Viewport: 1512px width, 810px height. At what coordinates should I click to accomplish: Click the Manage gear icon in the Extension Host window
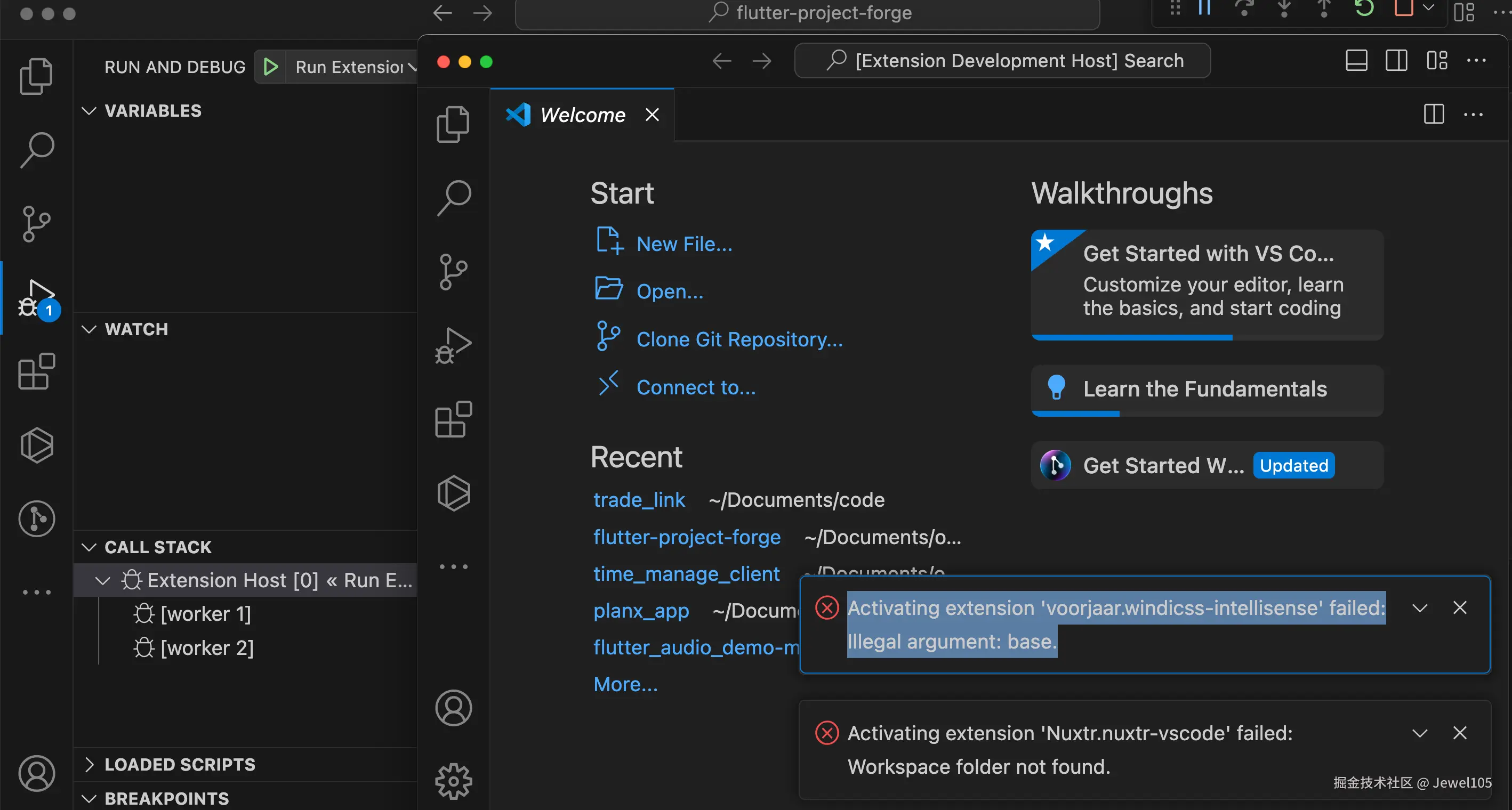pos(453,781)
